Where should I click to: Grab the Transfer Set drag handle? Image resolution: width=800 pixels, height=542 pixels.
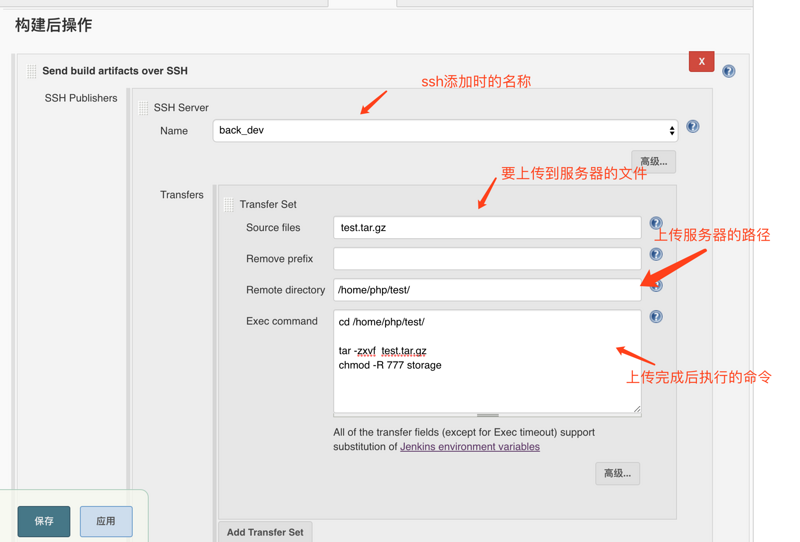229,205
